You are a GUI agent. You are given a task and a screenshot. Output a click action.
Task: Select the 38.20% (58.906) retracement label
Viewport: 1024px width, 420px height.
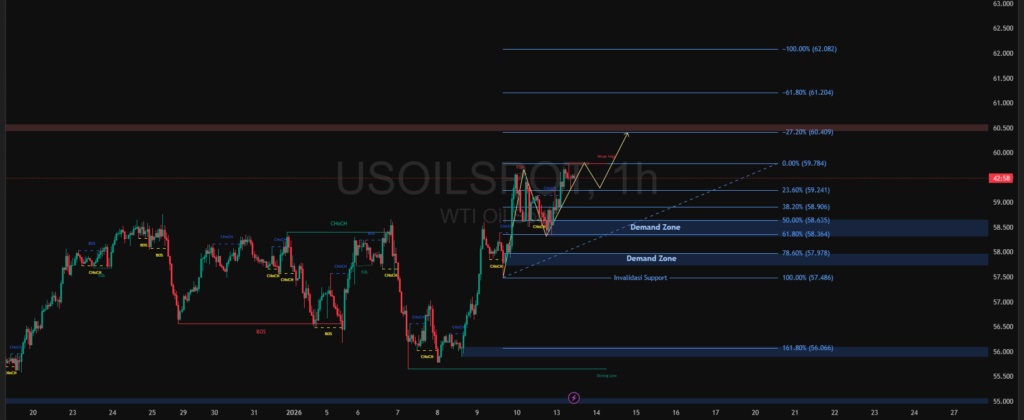click(808, 207)
